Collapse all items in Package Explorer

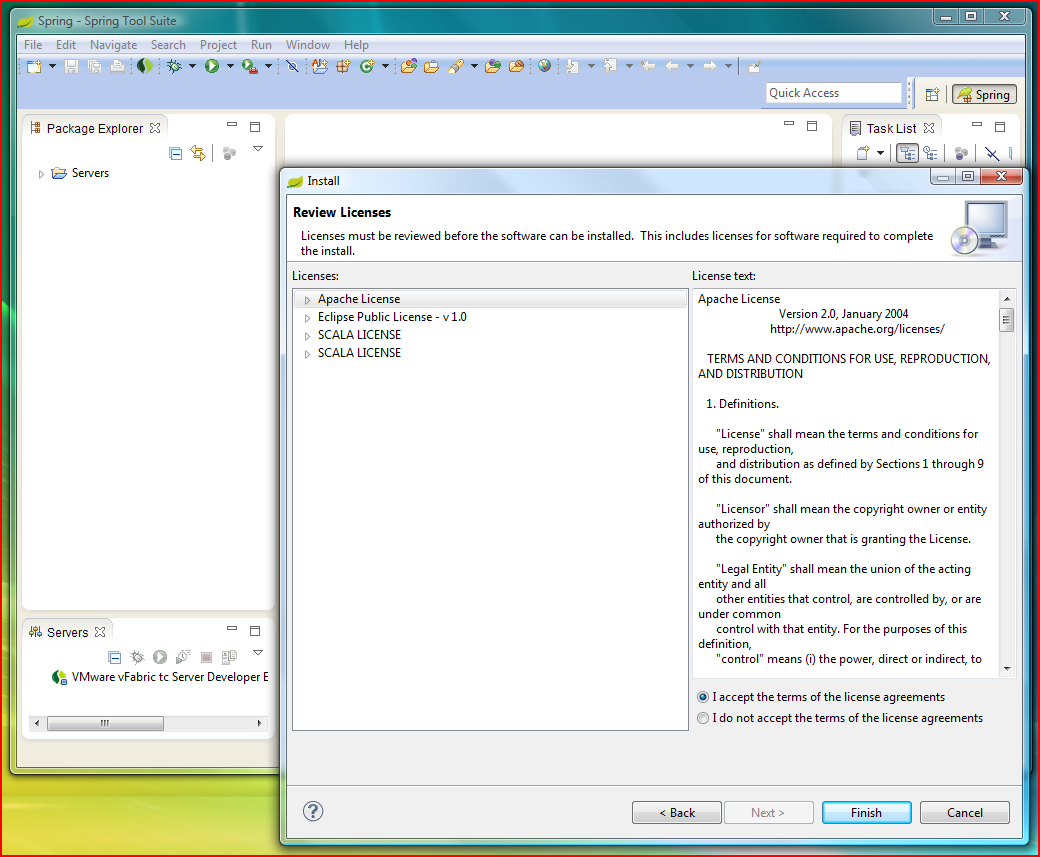point(175,152)
